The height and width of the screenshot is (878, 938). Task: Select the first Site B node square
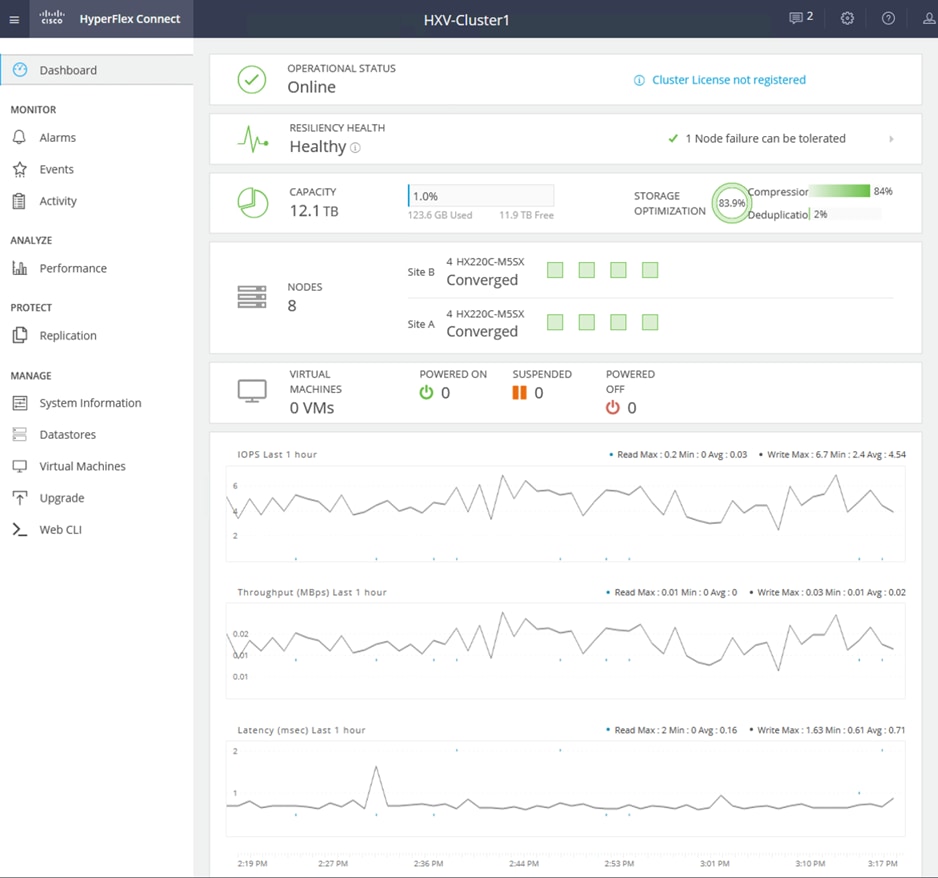tap(555, 270)
